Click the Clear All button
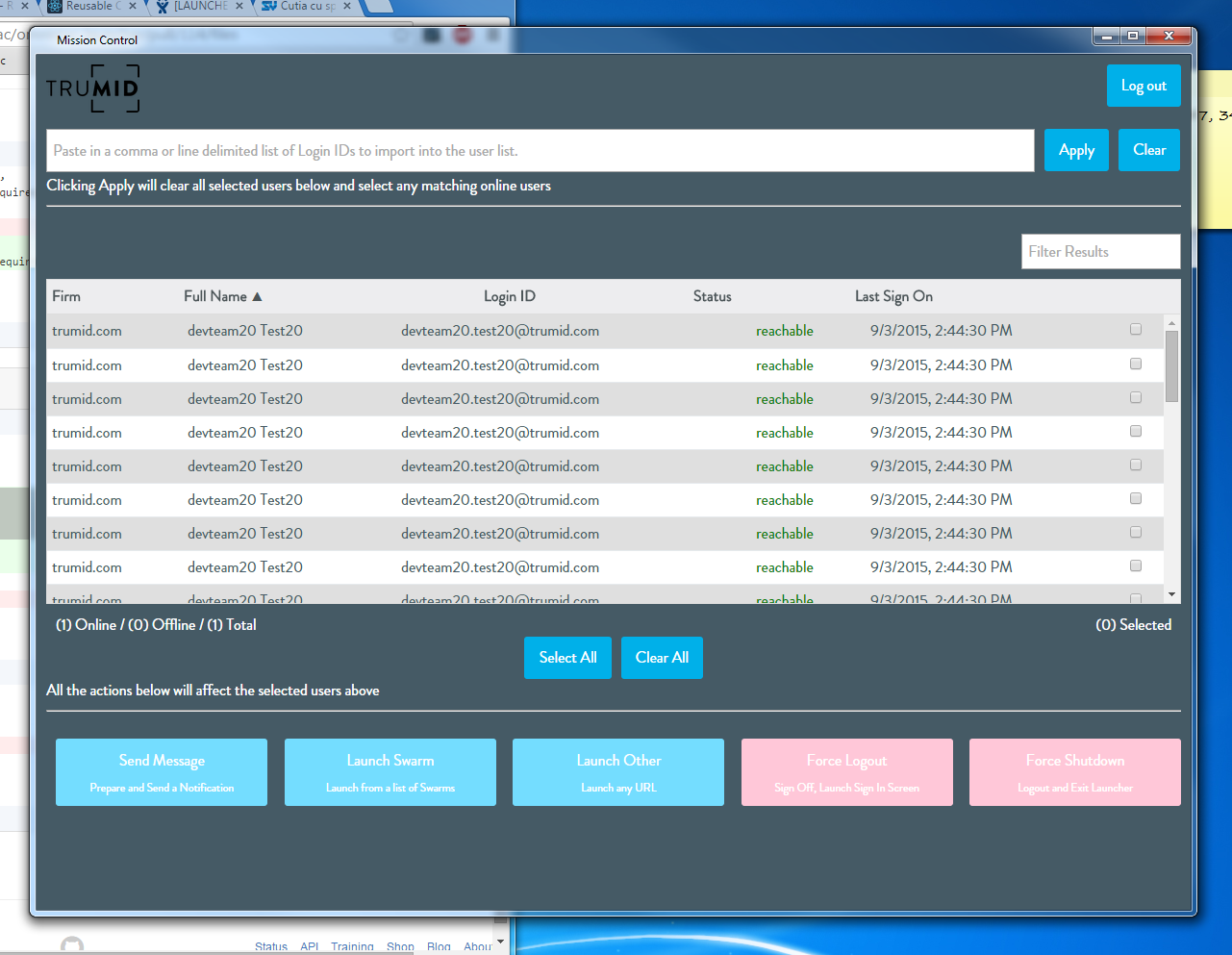1232x955 pixels. coord(662,658)
